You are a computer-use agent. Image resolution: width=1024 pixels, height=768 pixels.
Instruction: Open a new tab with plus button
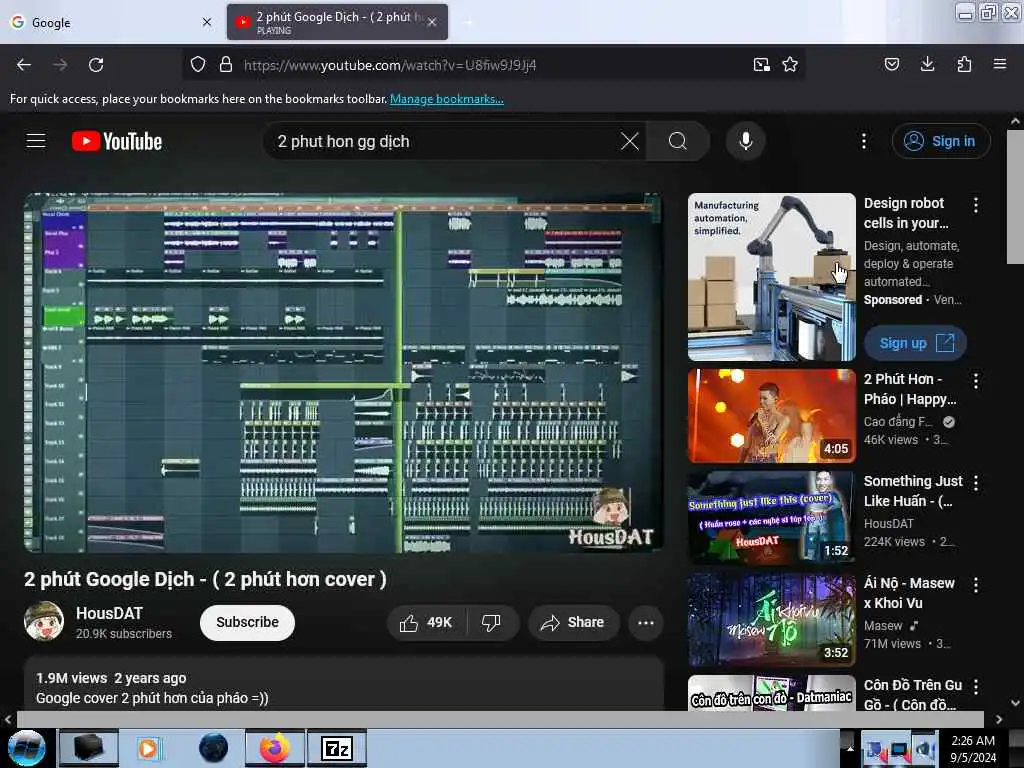point(469,22)
